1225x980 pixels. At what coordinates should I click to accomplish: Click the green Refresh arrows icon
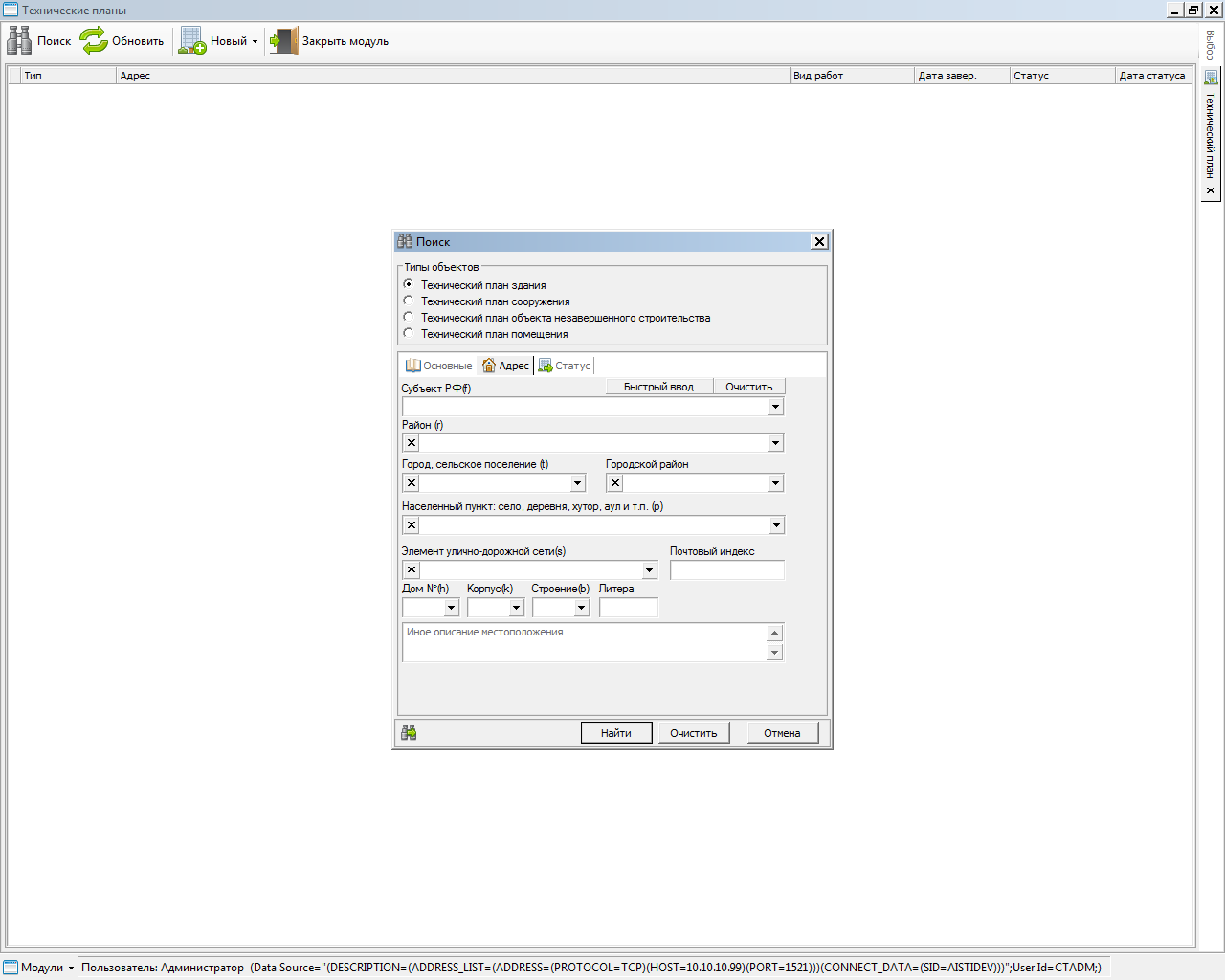(94, 40)
